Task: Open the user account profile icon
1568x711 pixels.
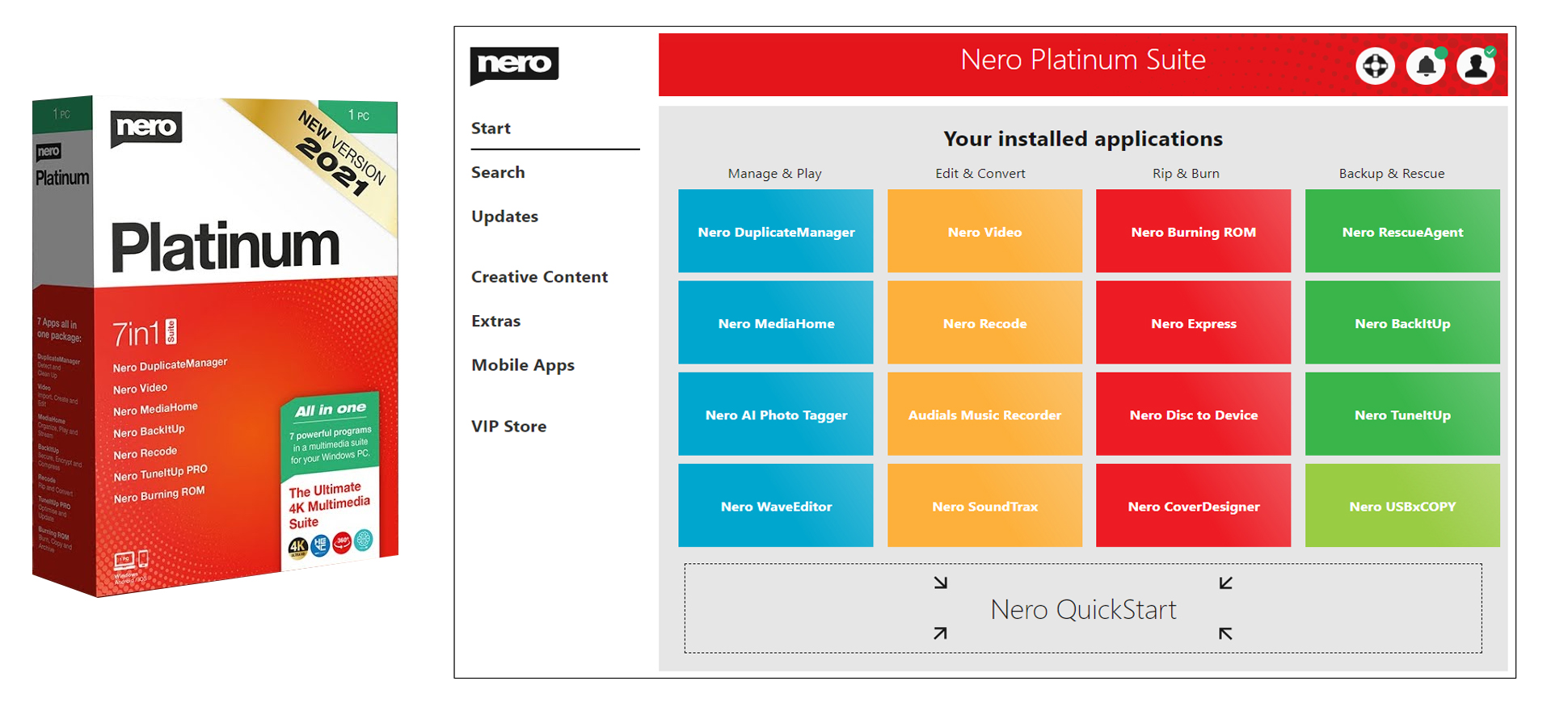Action: 1476,66
